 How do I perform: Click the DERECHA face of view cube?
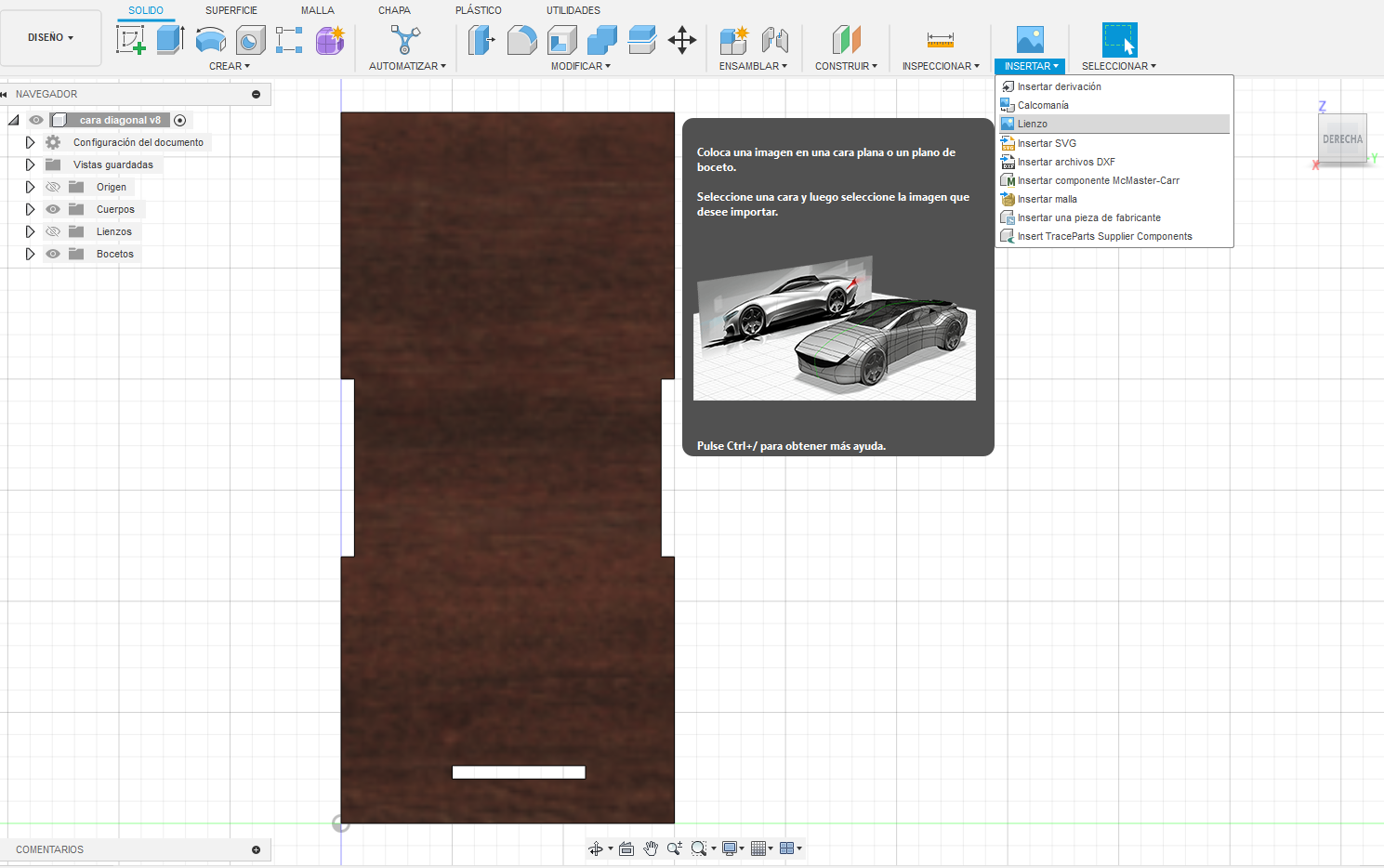pos(1342,139)
